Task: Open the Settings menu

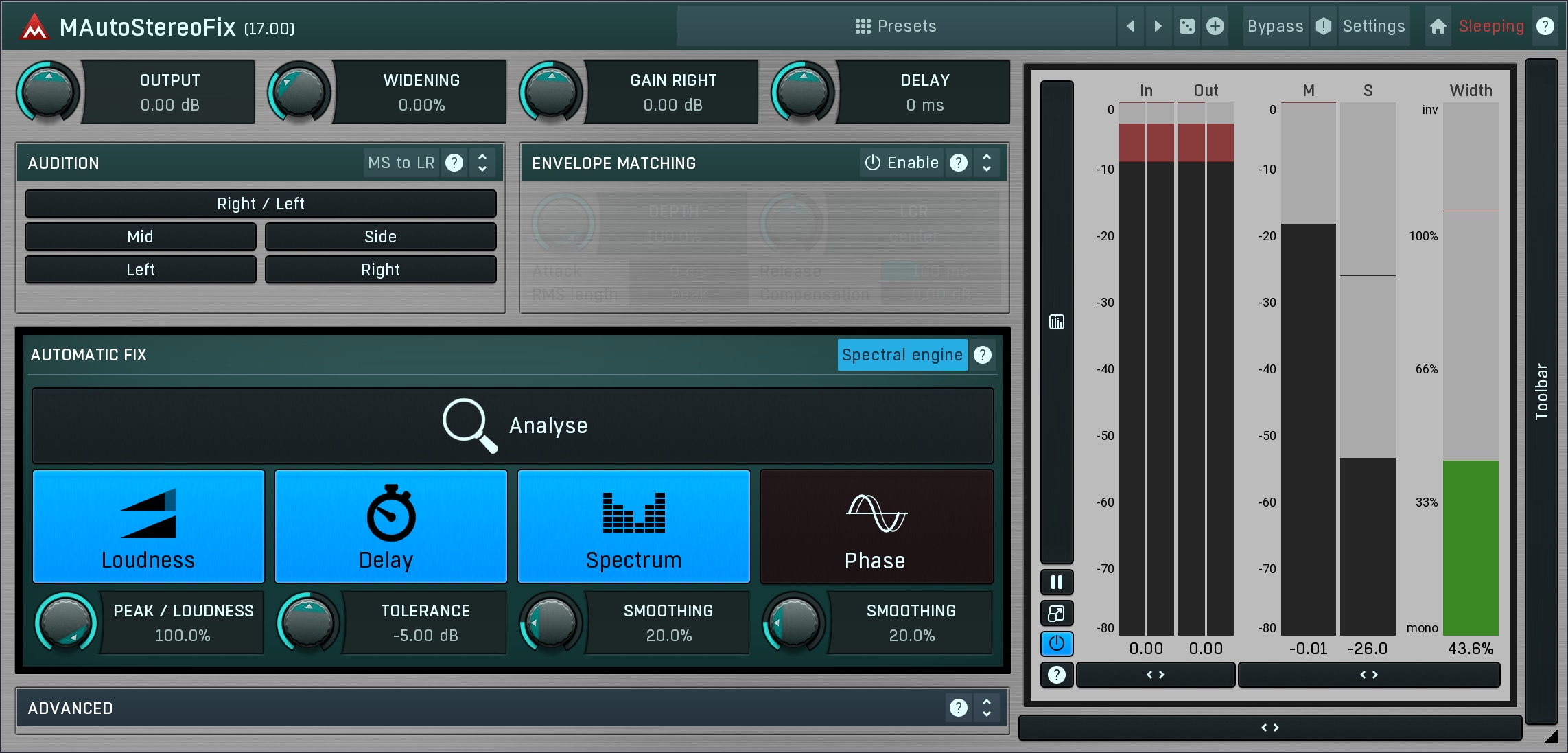Action: [1373, 26]
